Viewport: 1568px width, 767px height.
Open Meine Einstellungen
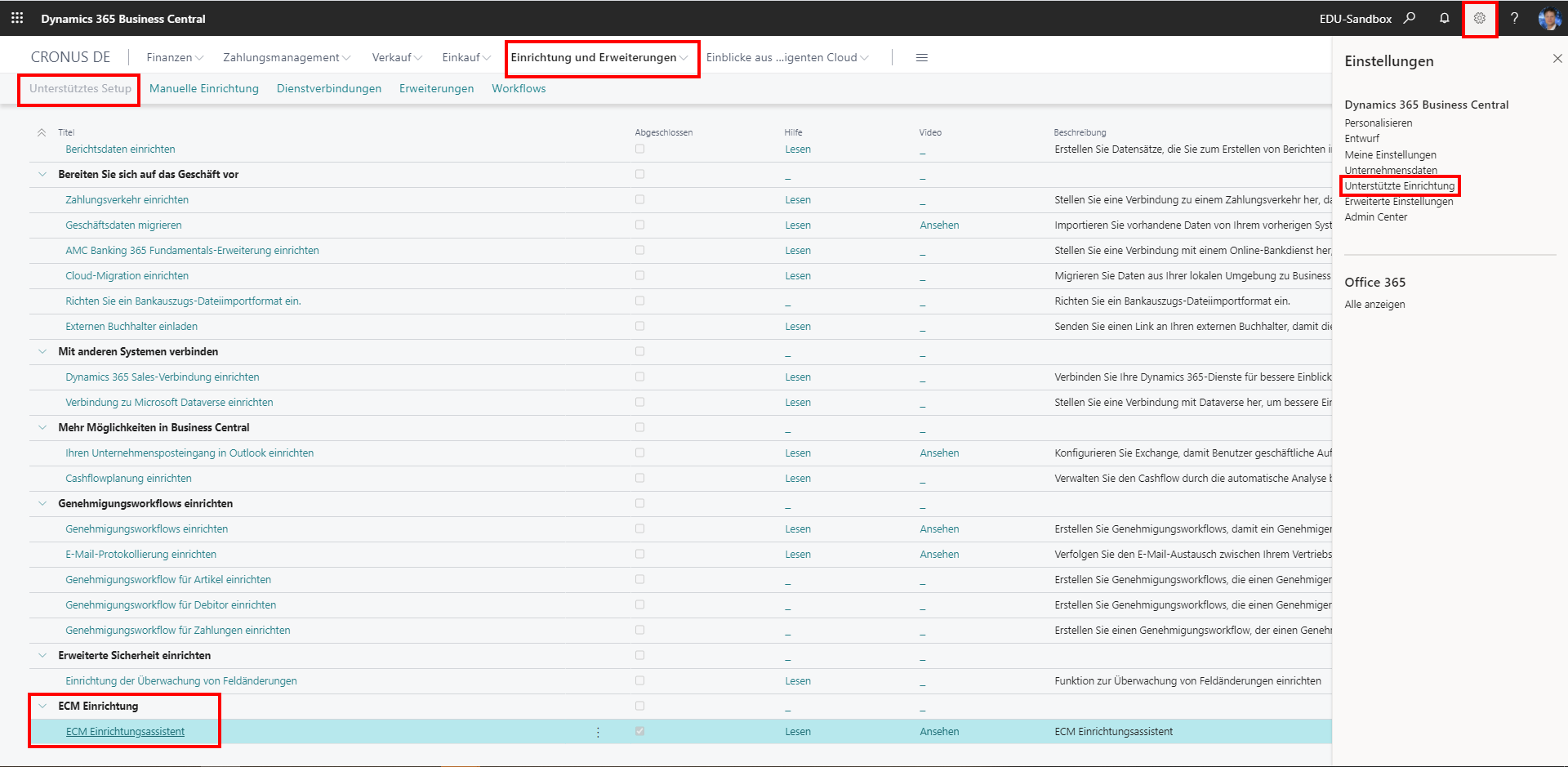point(1391,154)
